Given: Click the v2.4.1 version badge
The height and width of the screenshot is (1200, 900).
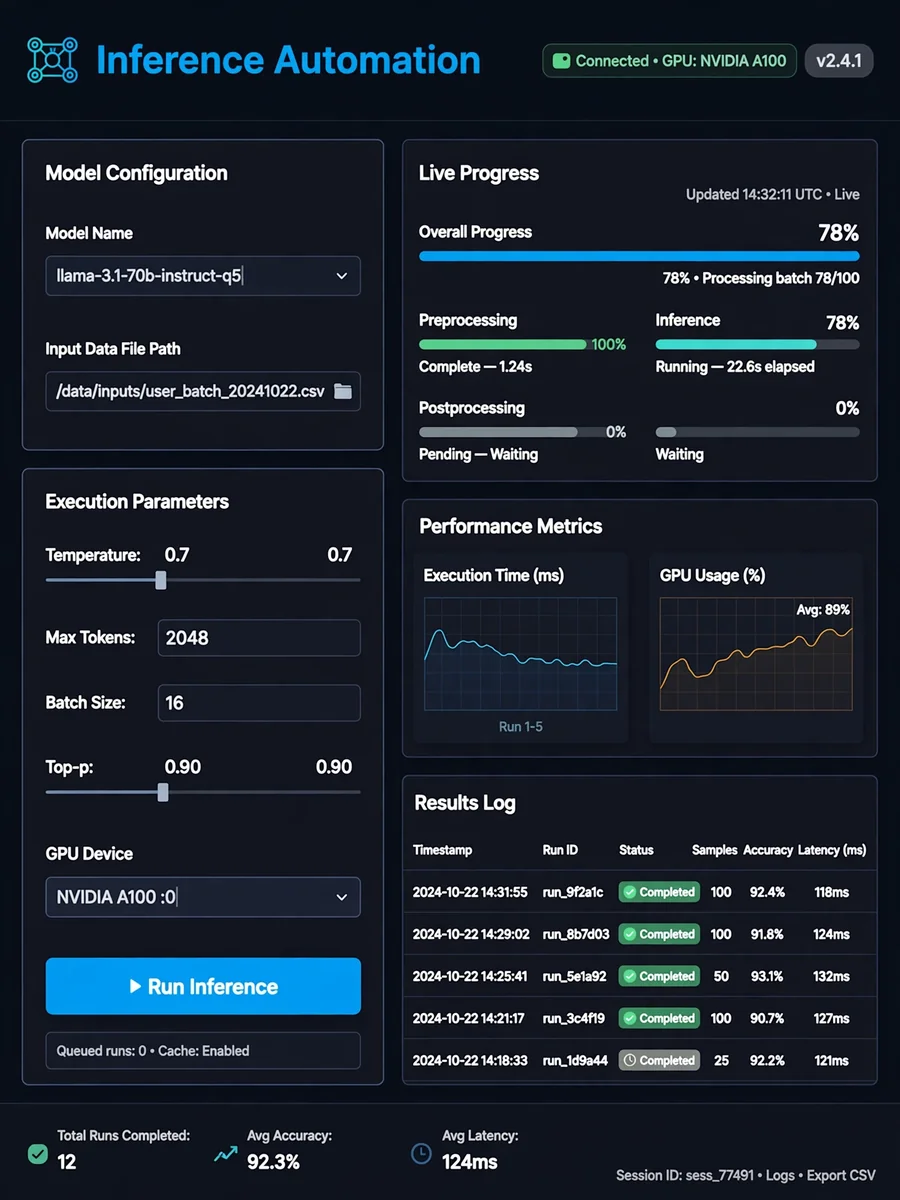Looking at the screenshot, I should [x=839, y=61].
